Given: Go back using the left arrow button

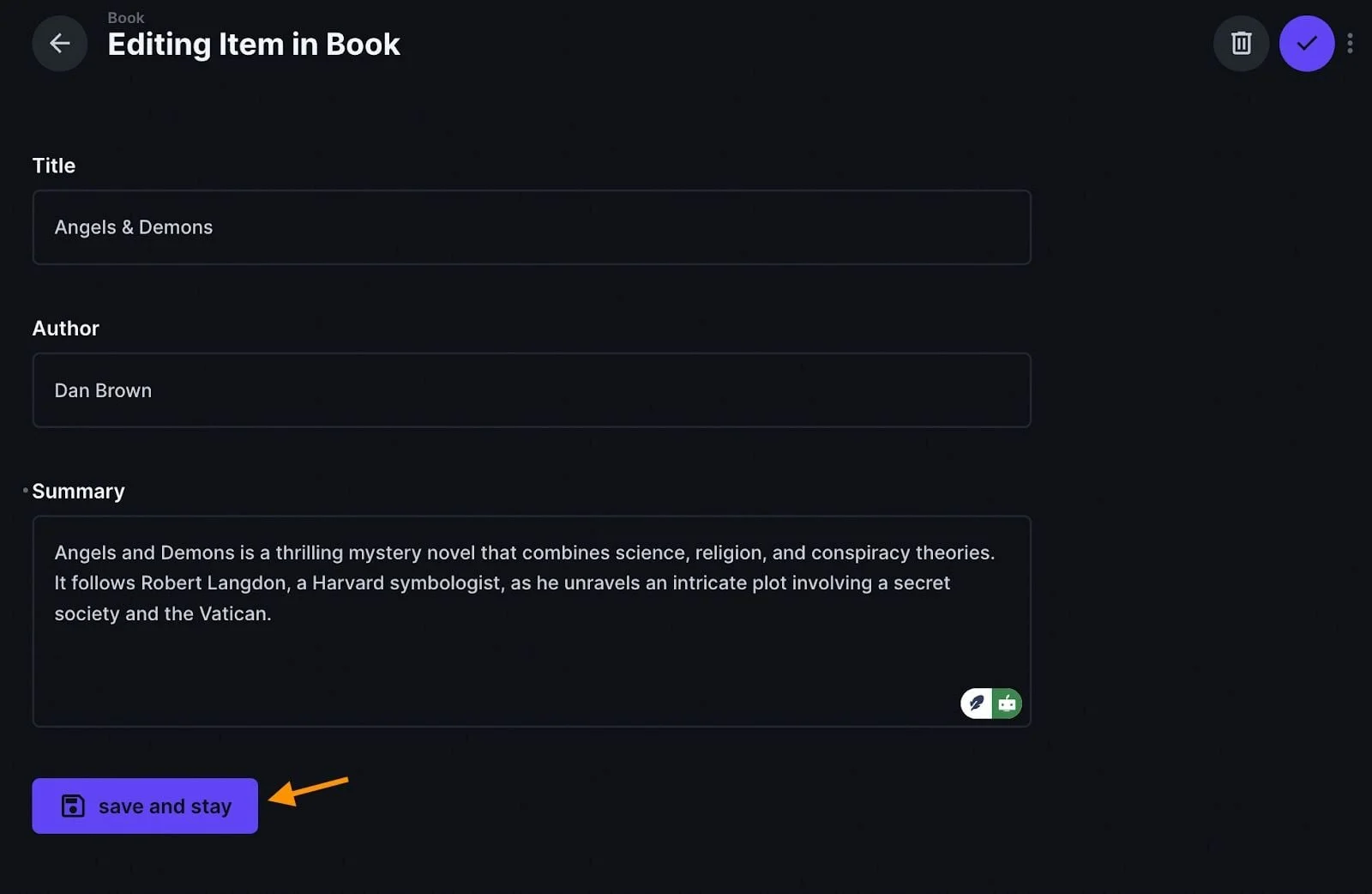Looking at the screenshot, I should click(59, 43).
